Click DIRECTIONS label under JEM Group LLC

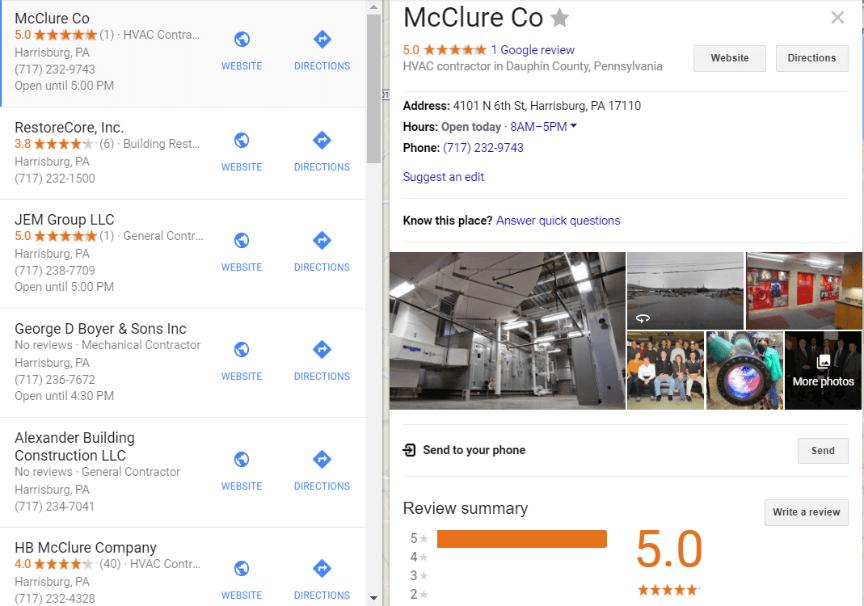click(x=322, y=267)
